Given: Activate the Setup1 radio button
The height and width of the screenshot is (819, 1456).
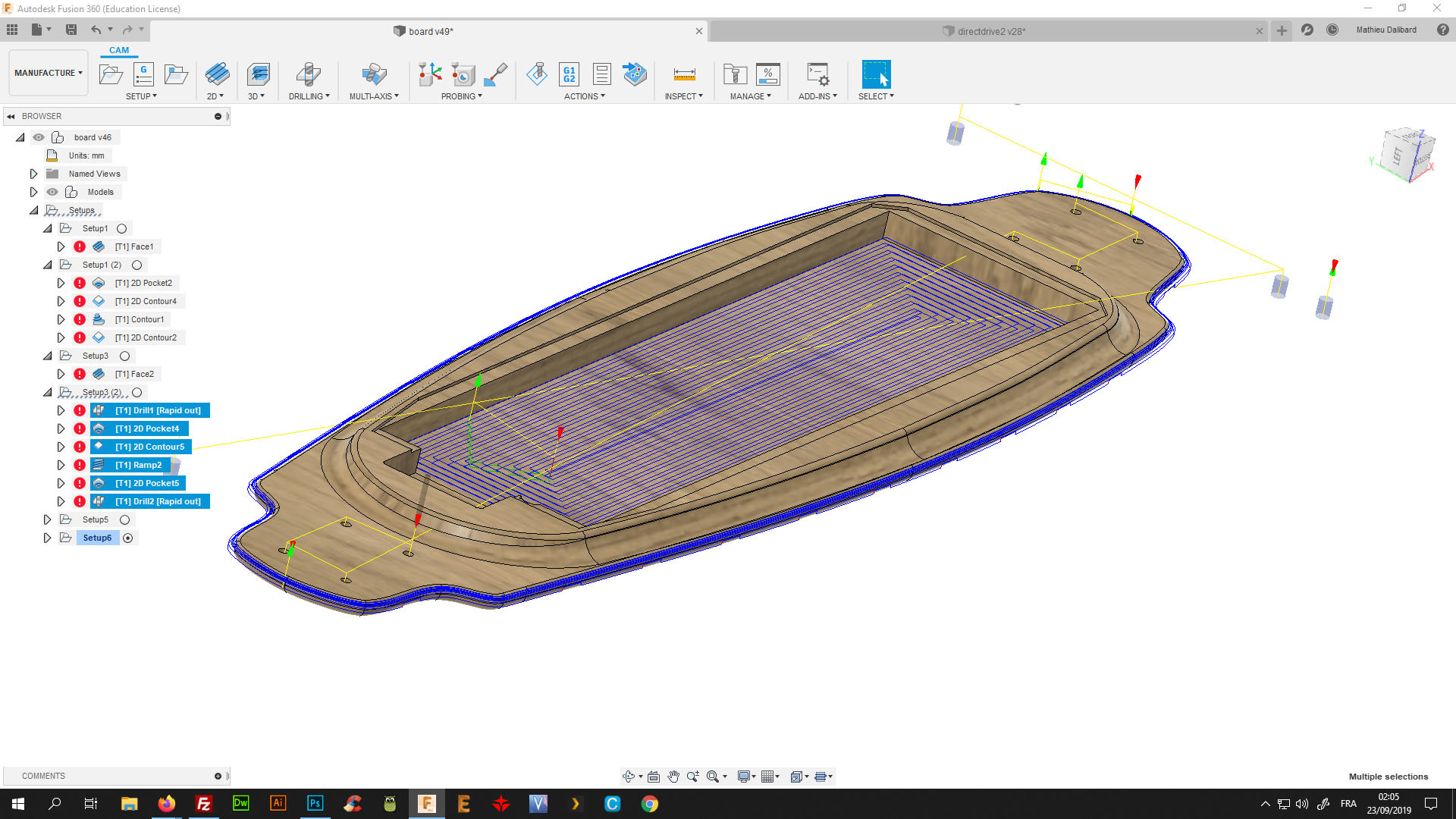Looking at the screenshot, I should point(121,228).
